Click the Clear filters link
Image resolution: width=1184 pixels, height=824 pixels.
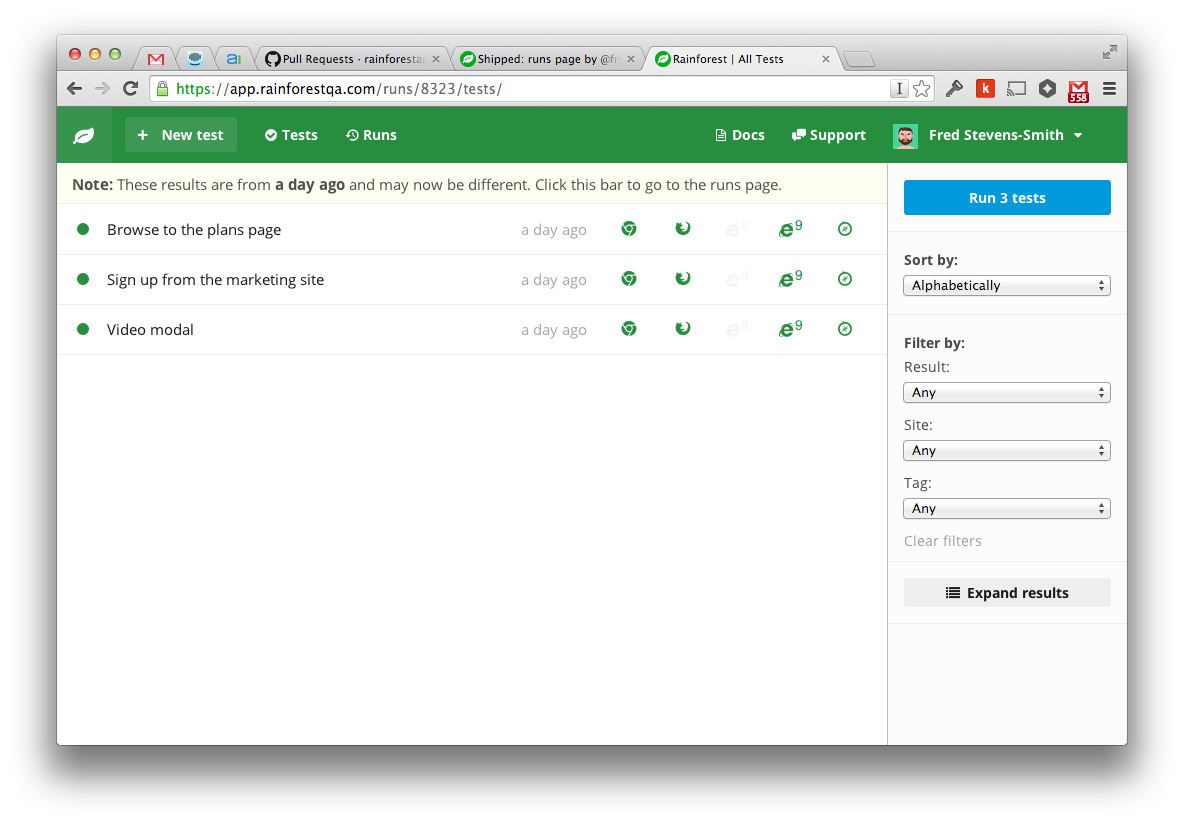point(942,541)
